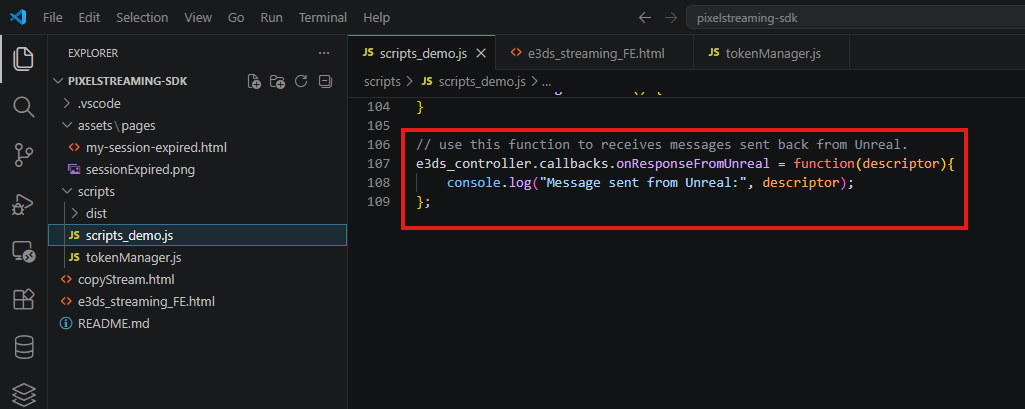Close the scripts_demo.js editor tab
Viewport: 1025px width, 409px height.
click(x=481, y=54)
